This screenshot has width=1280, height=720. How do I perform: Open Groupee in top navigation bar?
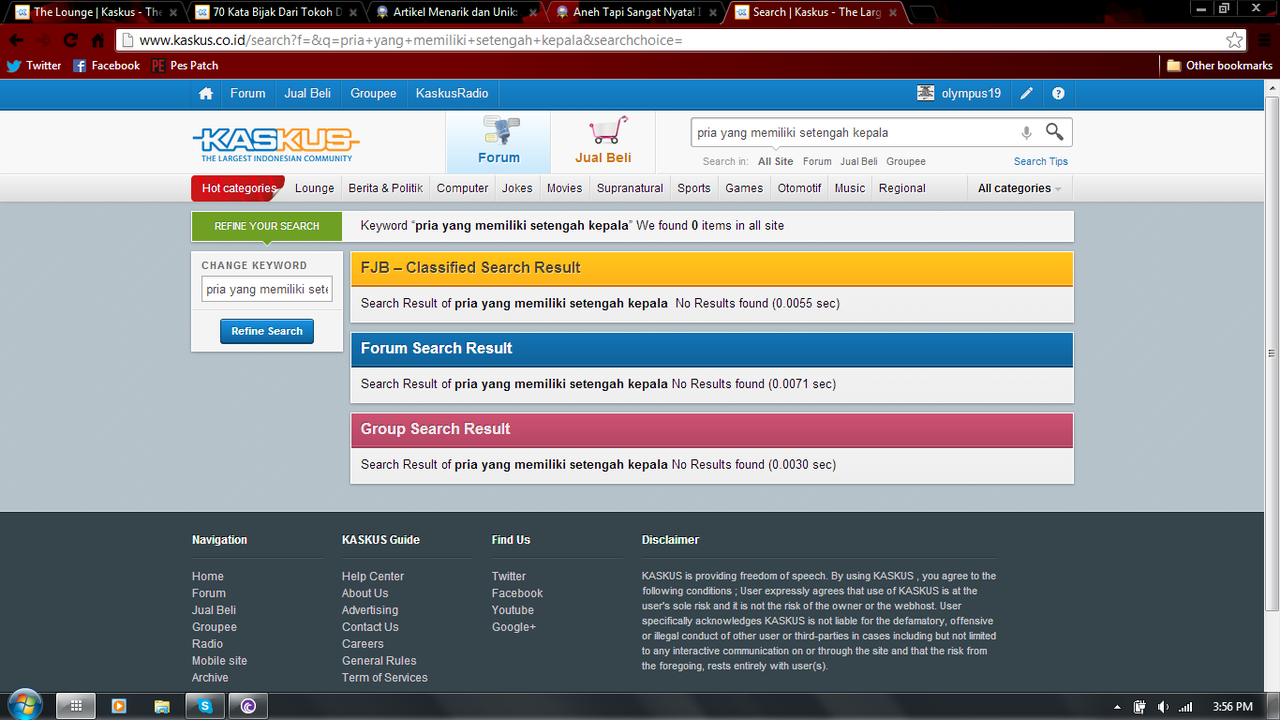pos(373,93)
